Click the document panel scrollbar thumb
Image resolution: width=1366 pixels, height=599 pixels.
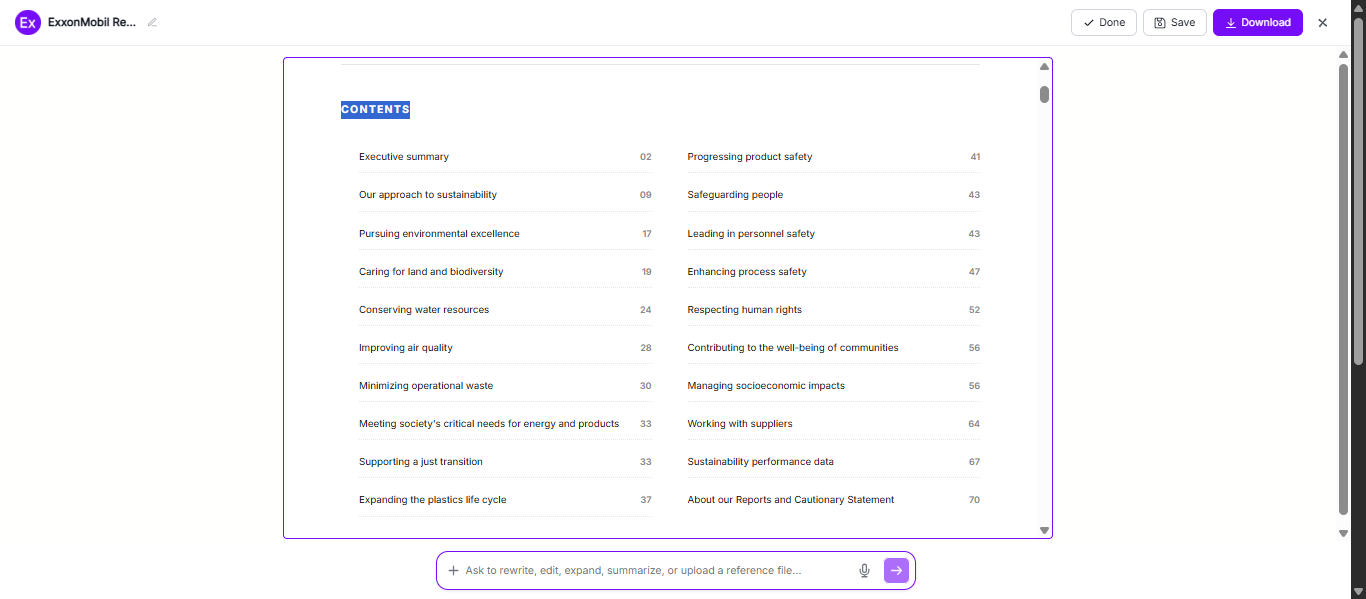[1044, 94]
